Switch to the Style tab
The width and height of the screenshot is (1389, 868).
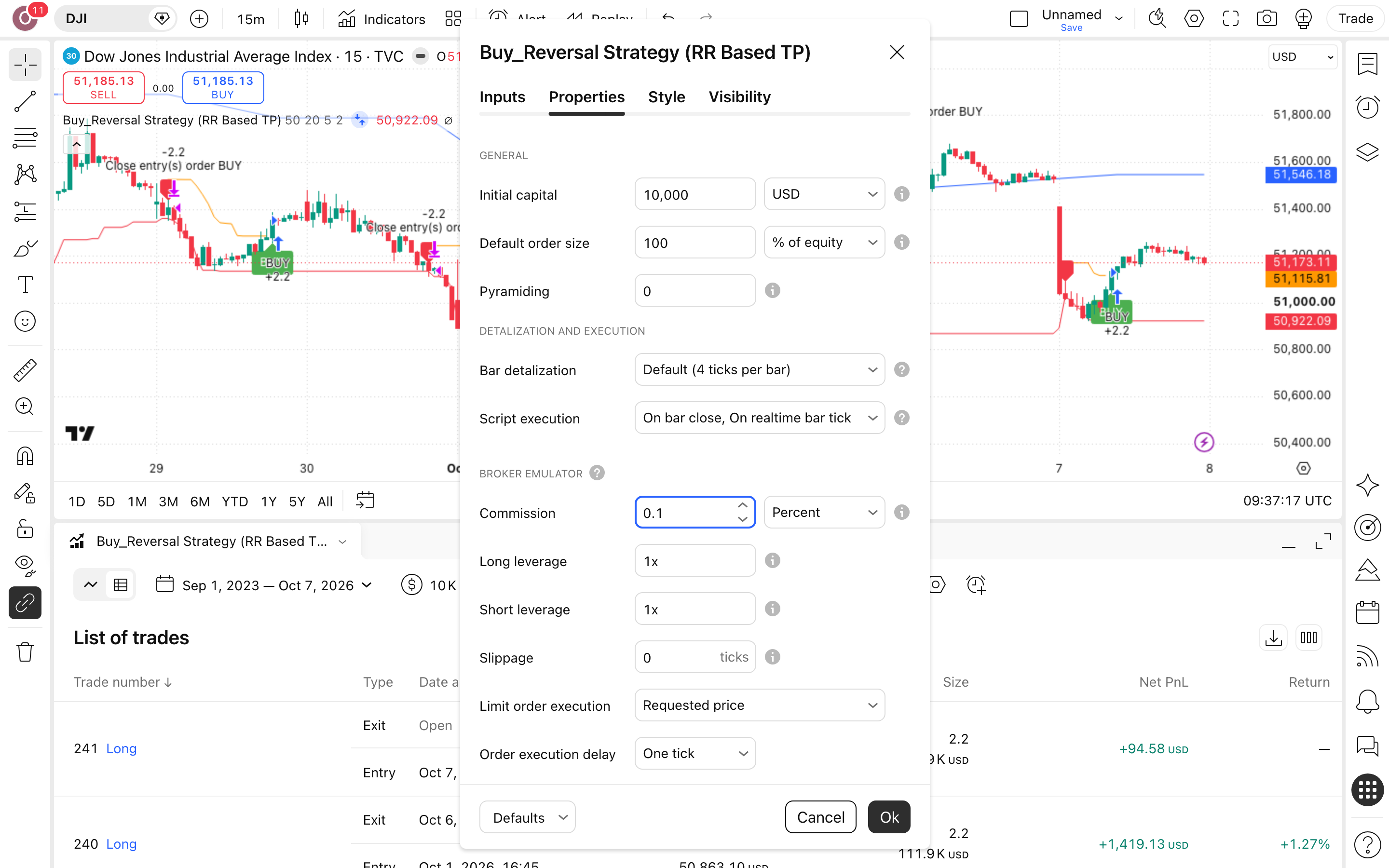click(x=667, y=97)
